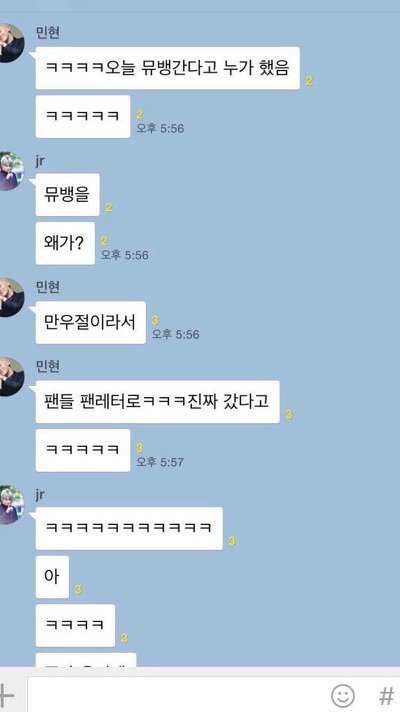The height and width of the screenshot is (712, 400).
Task: Tap the hashtag search icon
Action: click(x=386, y=696)
